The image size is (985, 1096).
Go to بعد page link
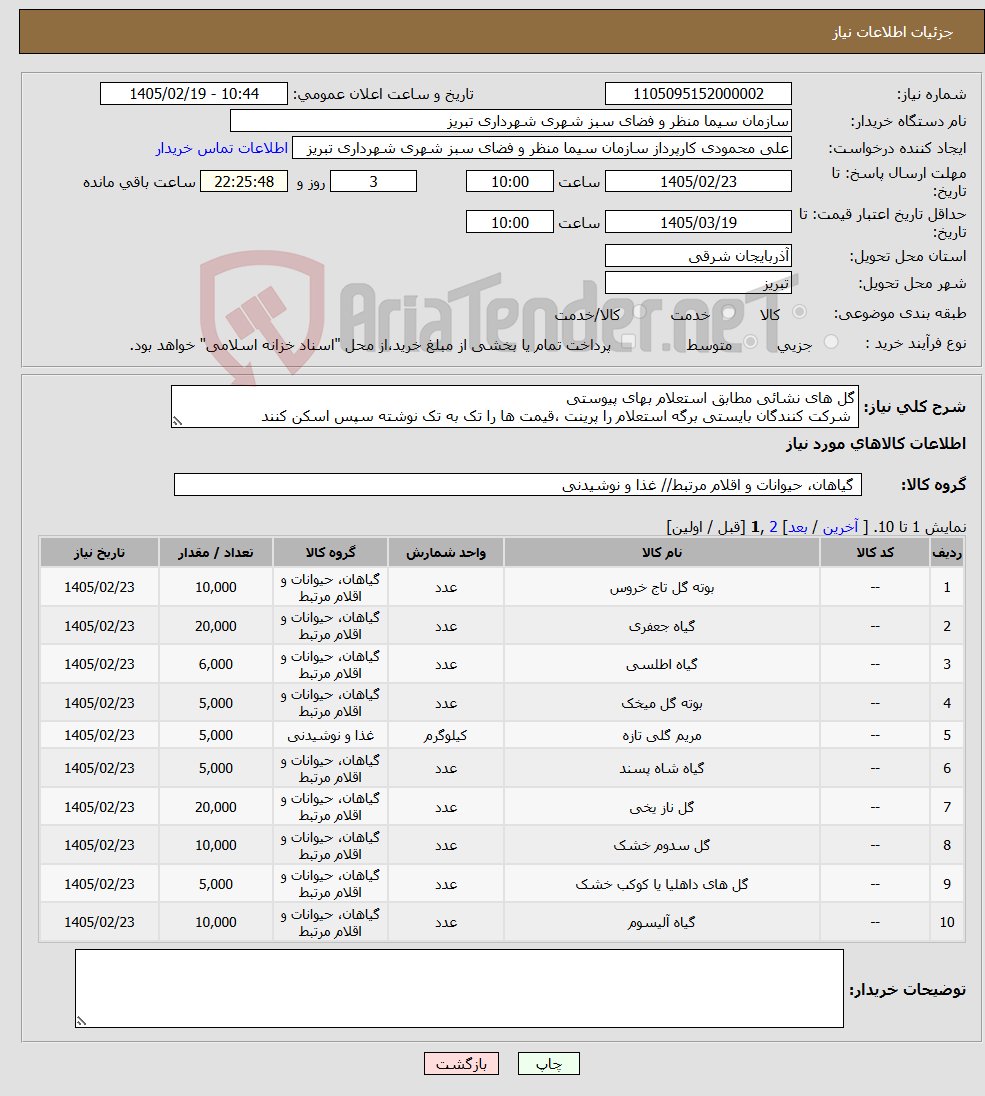coord(798,527)
